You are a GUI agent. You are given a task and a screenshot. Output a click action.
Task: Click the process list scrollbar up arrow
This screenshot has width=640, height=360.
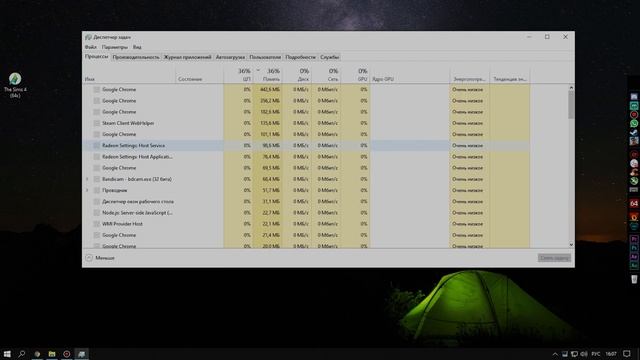(x=571, y=87)
